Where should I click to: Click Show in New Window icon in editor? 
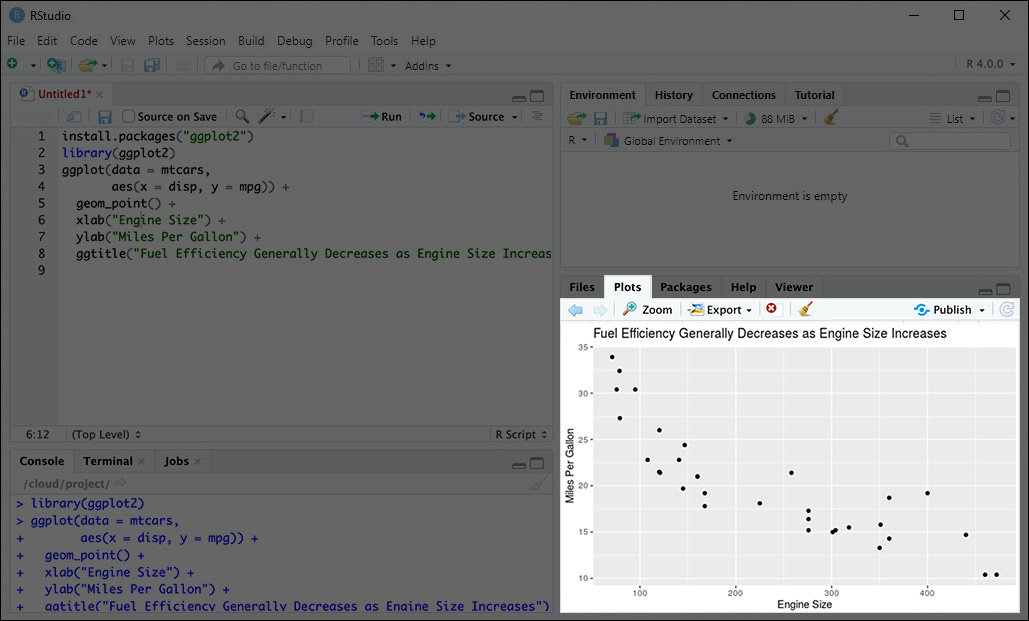coord(74,117)
